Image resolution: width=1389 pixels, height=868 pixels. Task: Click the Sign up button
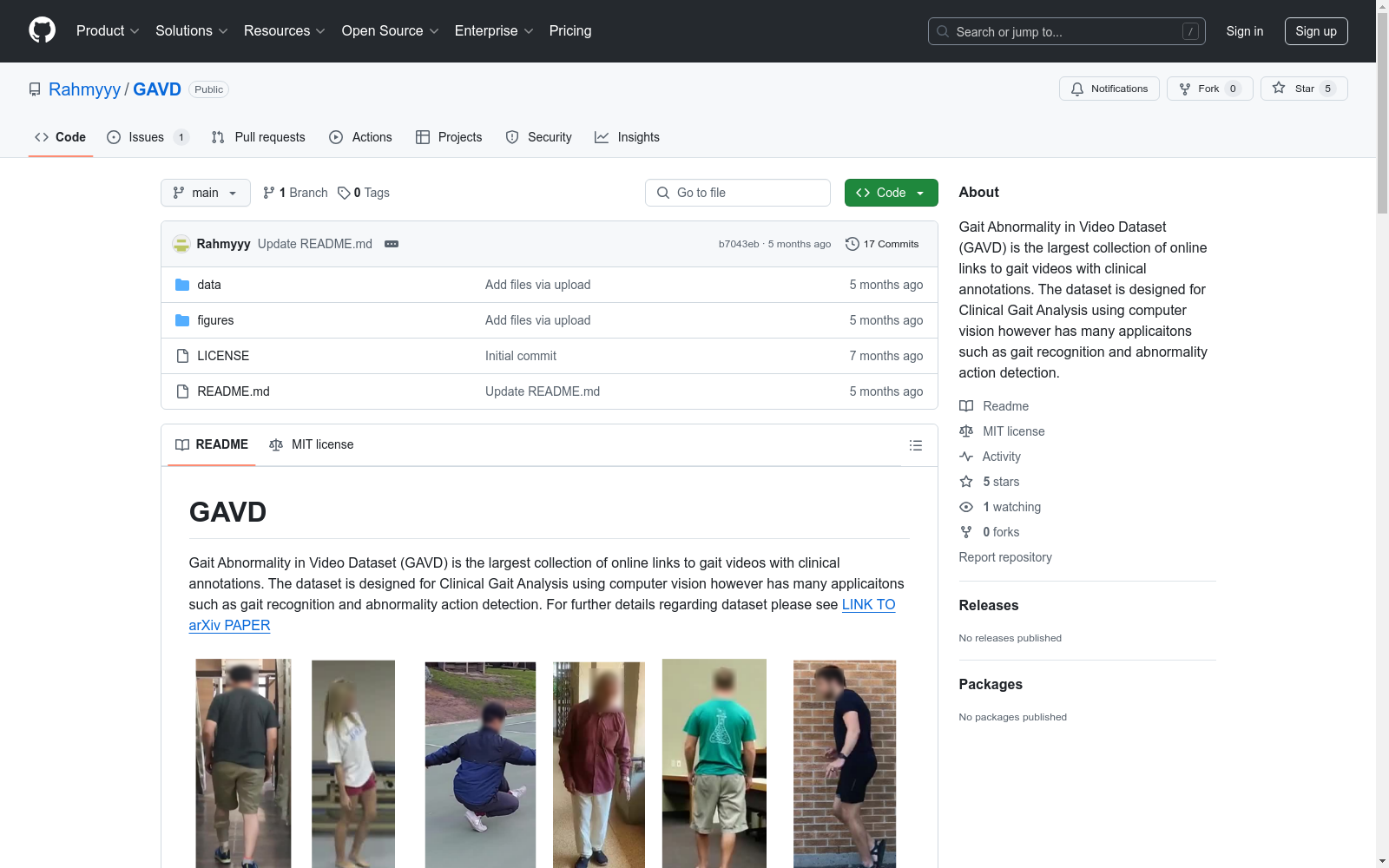(x=1316, y=31)
